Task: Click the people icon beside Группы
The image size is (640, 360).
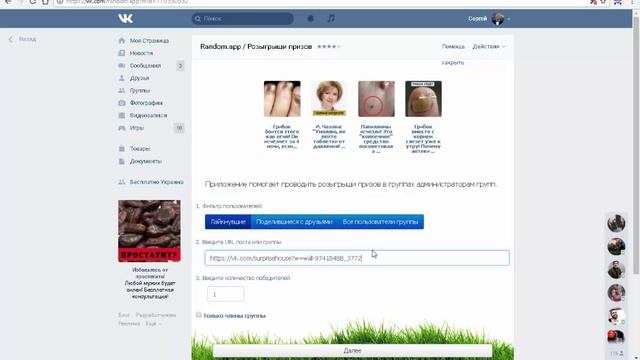Action: pyautogui.click(x=122, y=91)
